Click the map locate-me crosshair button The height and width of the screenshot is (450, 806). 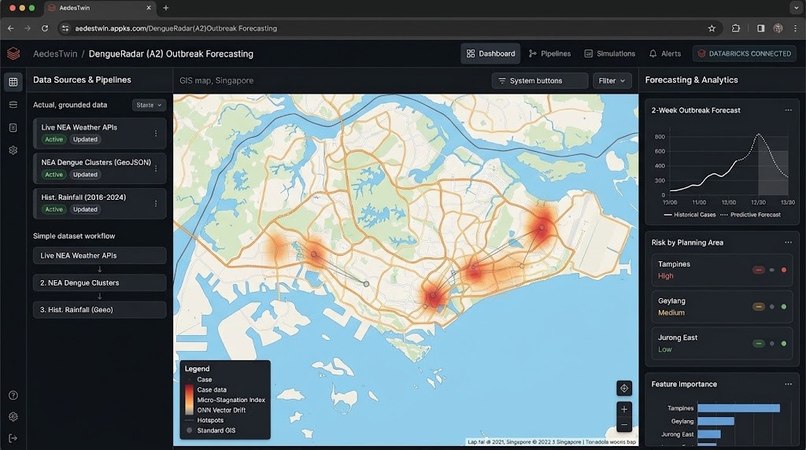[x=624, y=388]
